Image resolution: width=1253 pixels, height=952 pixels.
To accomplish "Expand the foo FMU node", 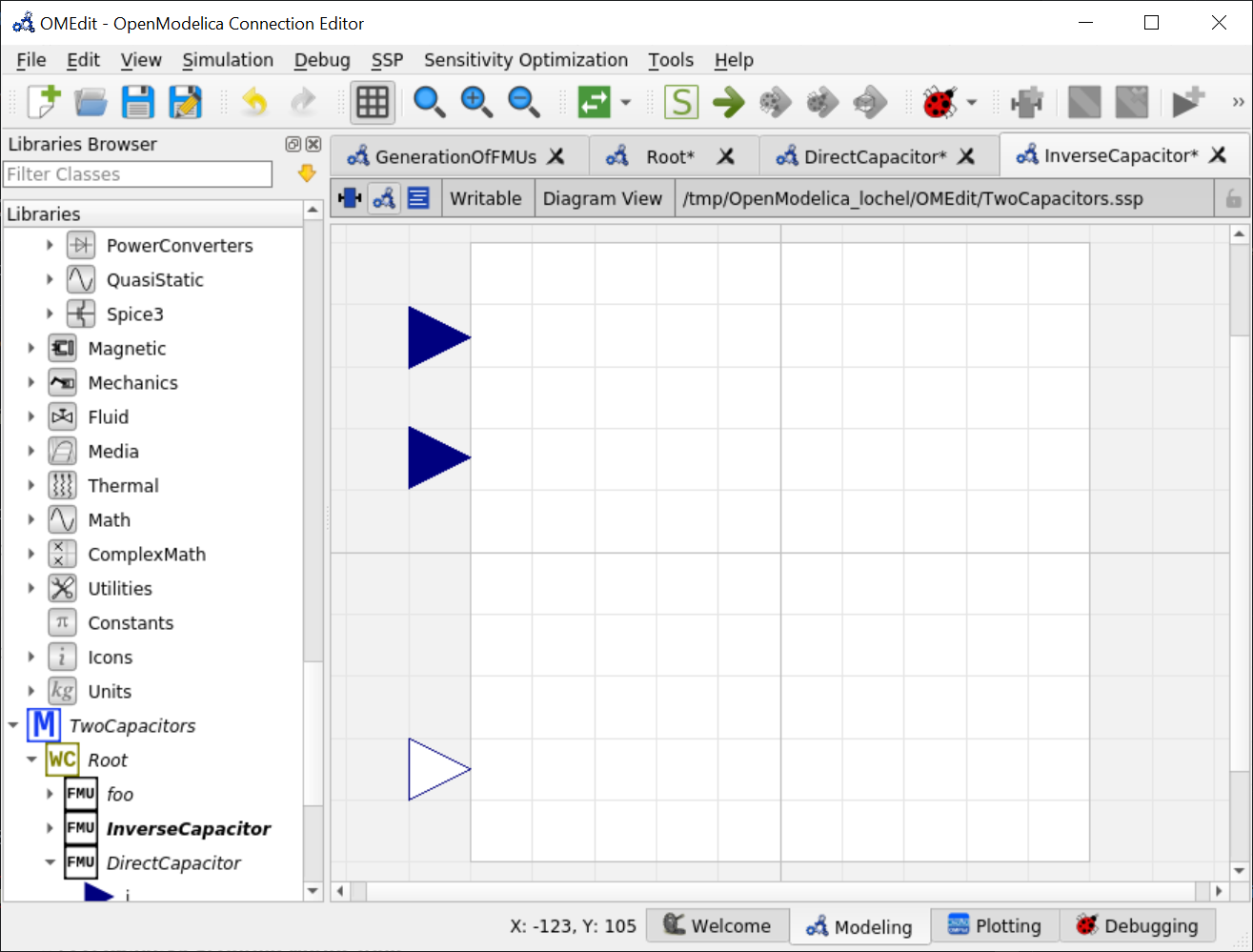I will (50, 794).
